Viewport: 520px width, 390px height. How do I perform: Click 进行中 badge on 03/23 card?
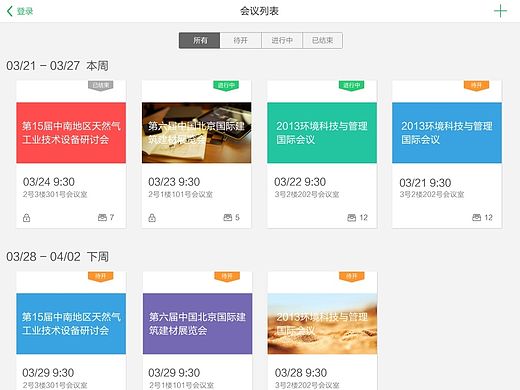pyautogui.click(x=226, y=86)
